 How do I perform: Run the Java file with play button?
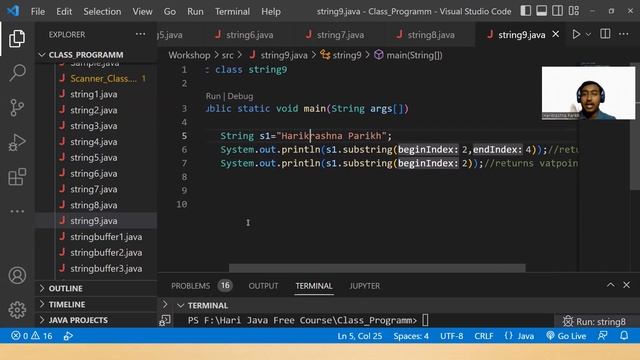point(576,34)
